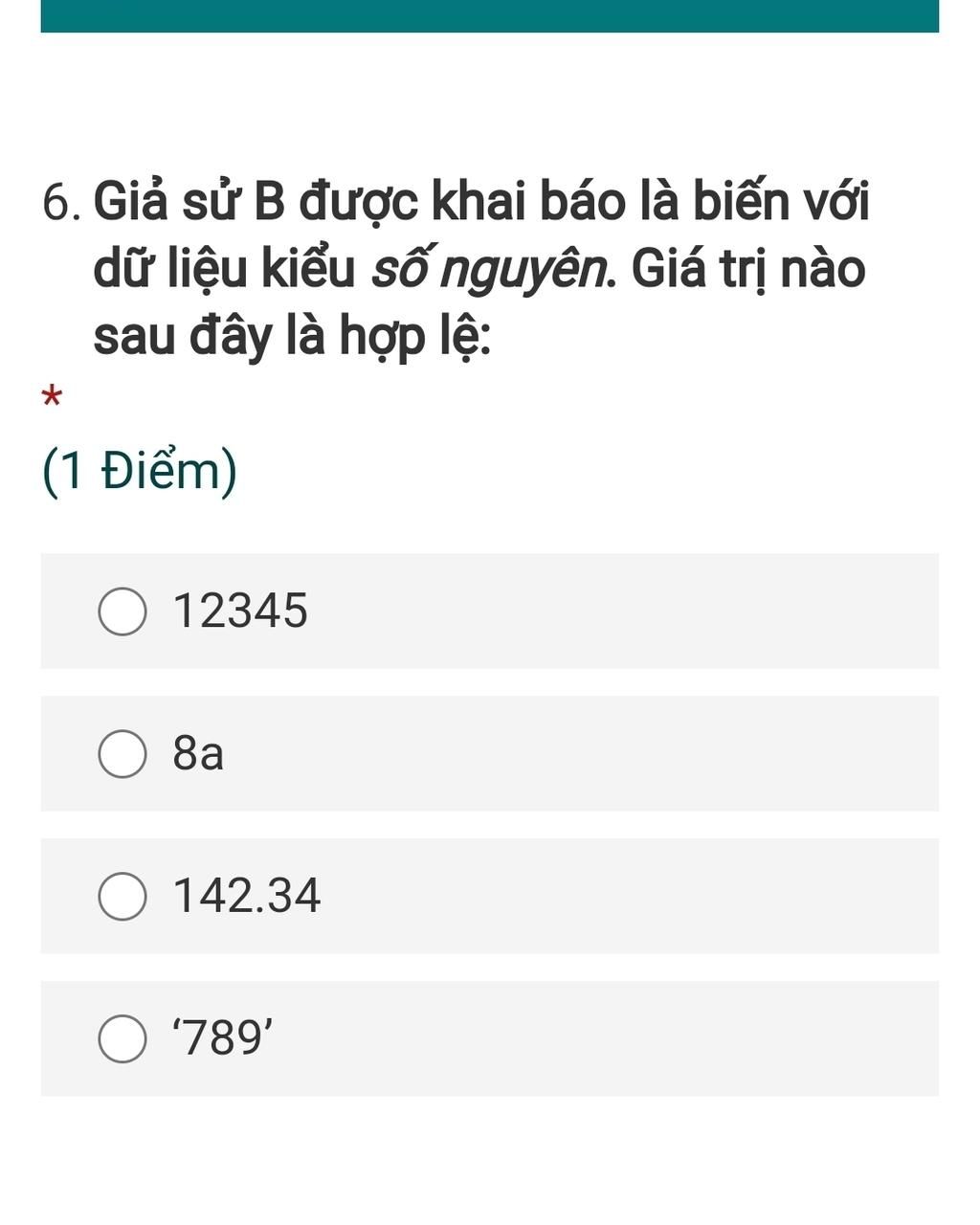Click the 12345 answer label

pyautogui.click(x=240, y=611)
